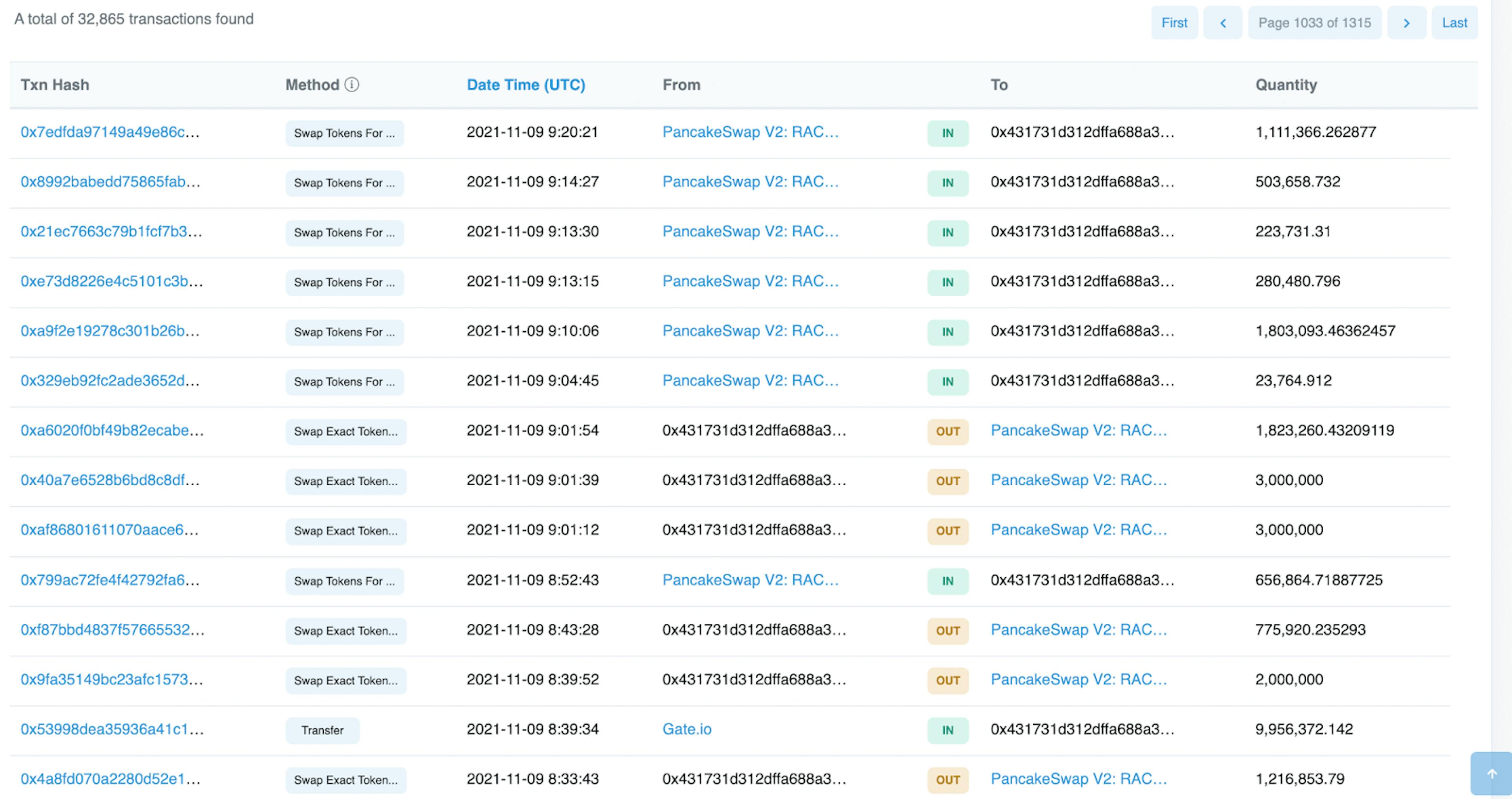Click IN badge in Gate.io row
This screenshot has width=1512, height=799.
click(x=947, y=730)
